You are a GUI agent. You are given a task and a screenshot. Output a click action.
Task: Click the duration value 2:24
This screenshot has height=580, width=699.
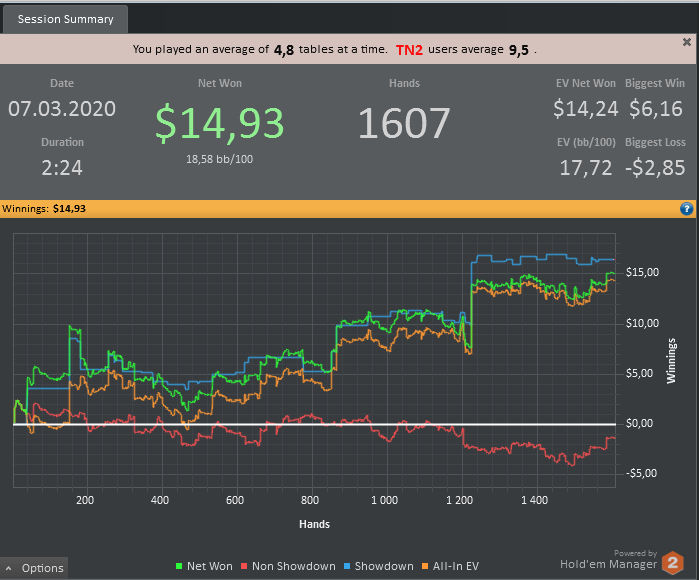(62, 168)
